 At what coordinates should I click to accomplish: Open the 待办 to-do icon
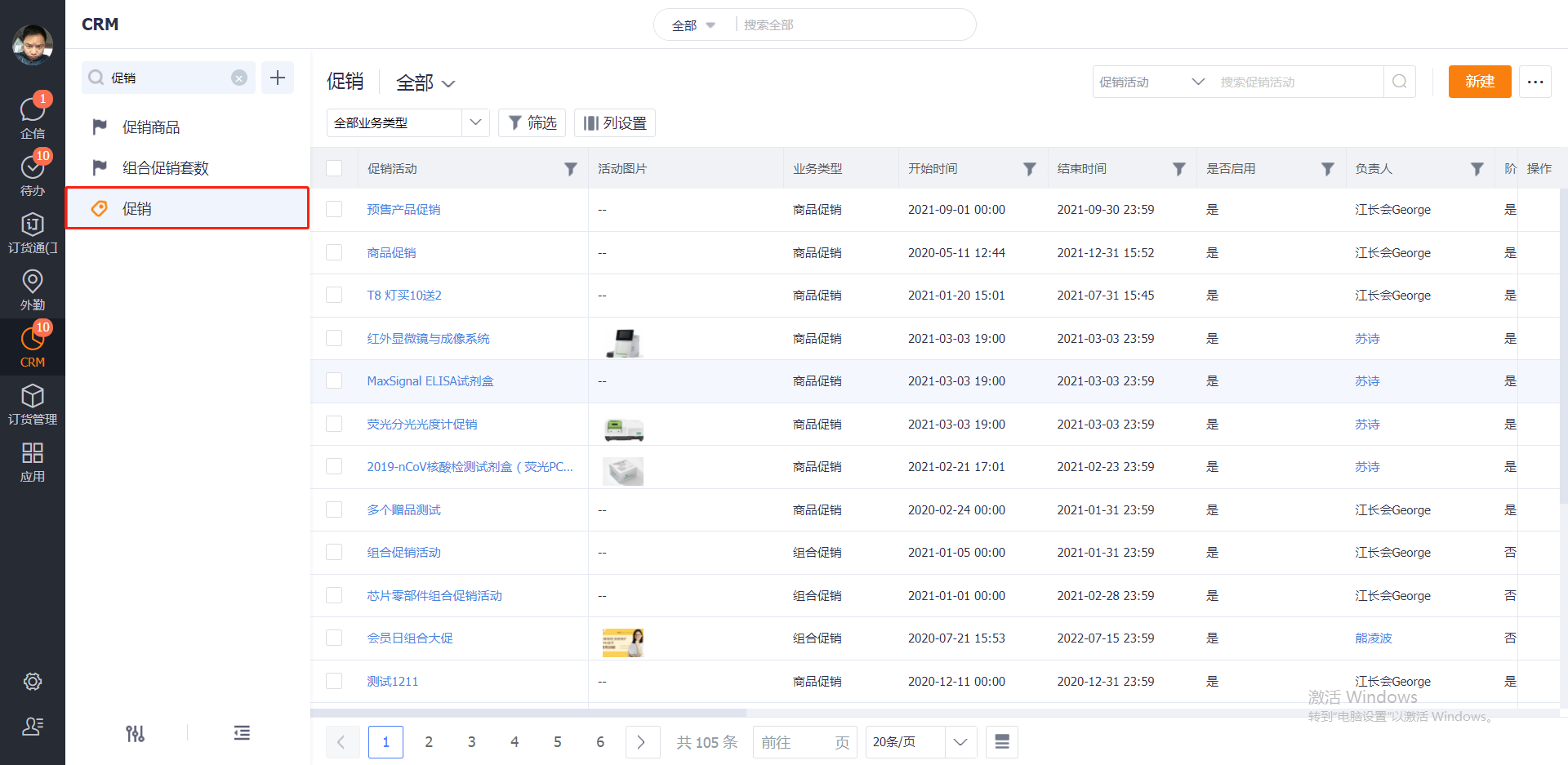click(x=33, y=174)
